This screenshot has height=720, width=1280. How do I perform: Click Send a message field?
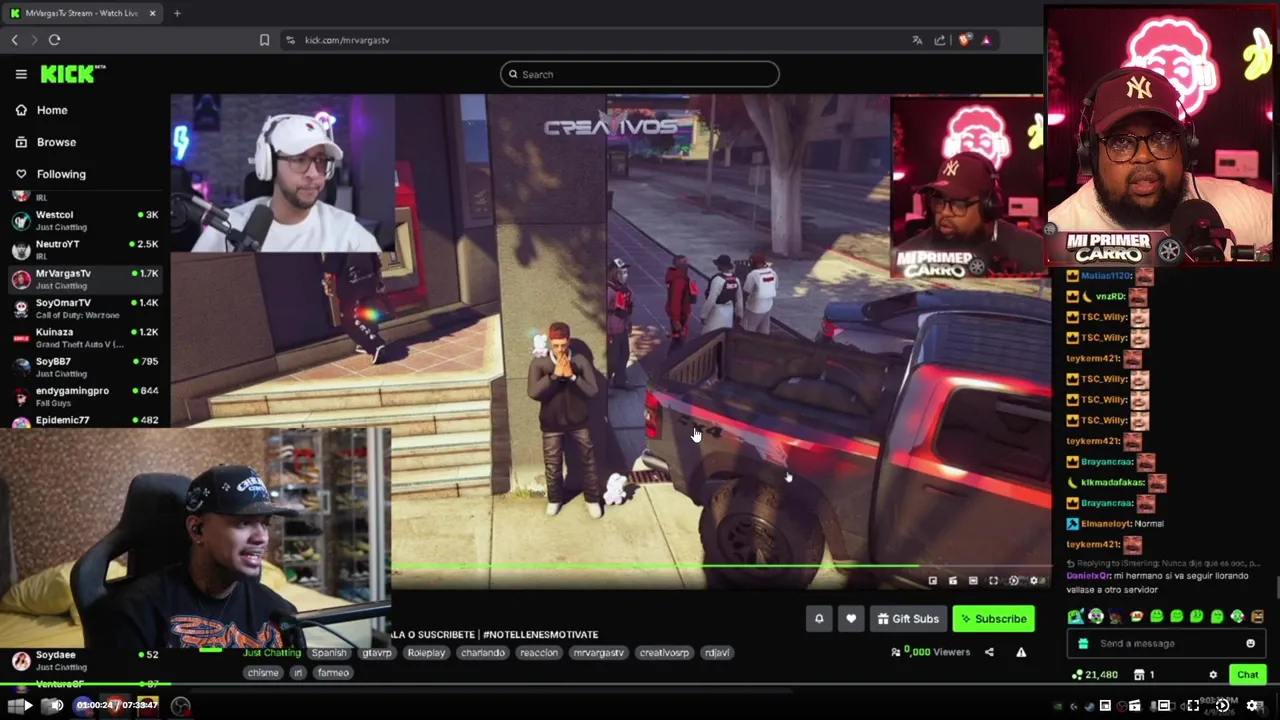coord(1165,644)
